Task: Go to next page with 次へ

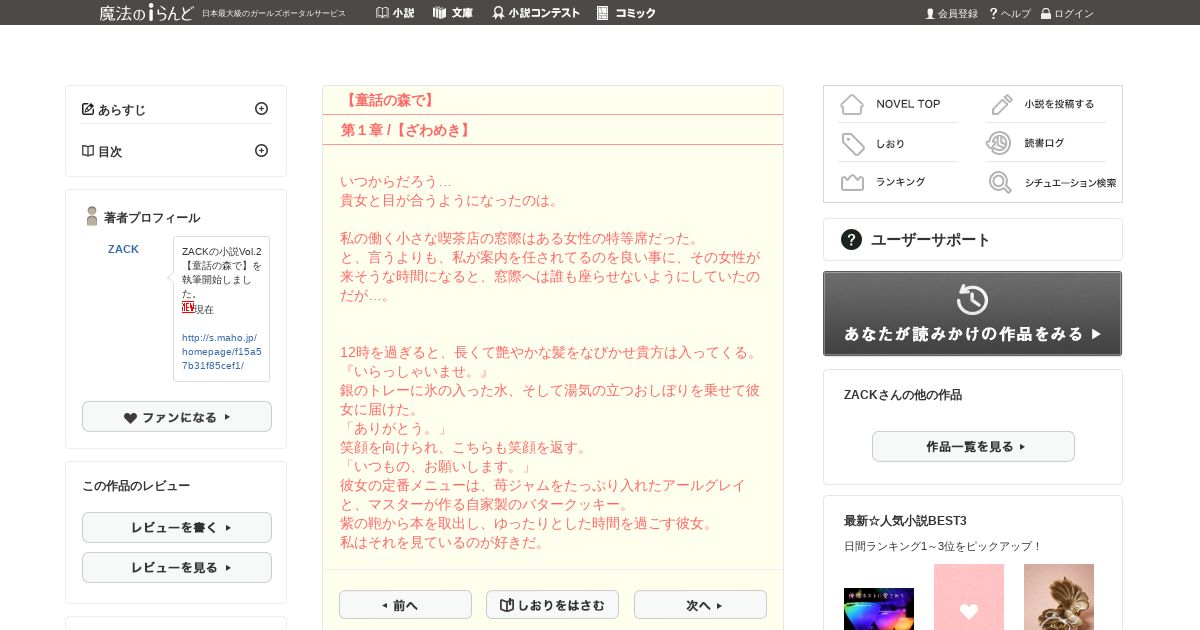Action: click(700, 605)
